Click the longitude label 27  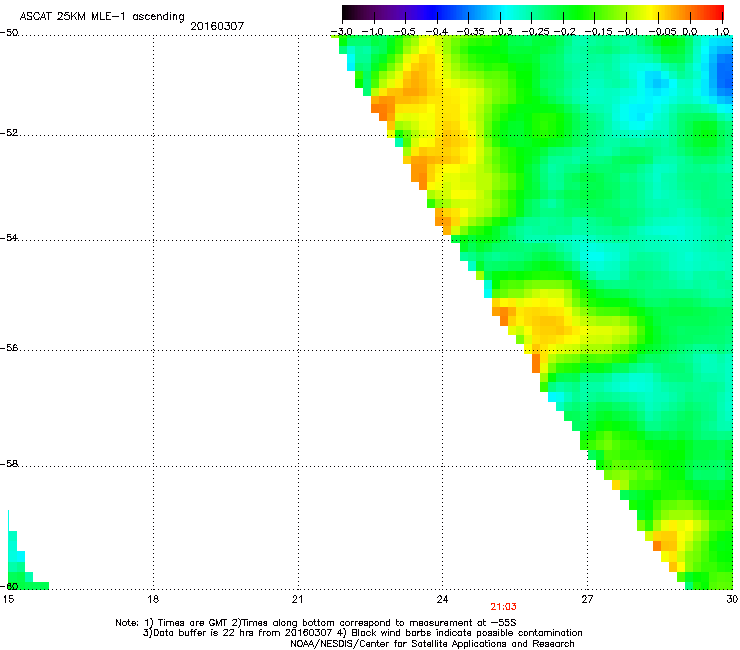pos(587,599)
